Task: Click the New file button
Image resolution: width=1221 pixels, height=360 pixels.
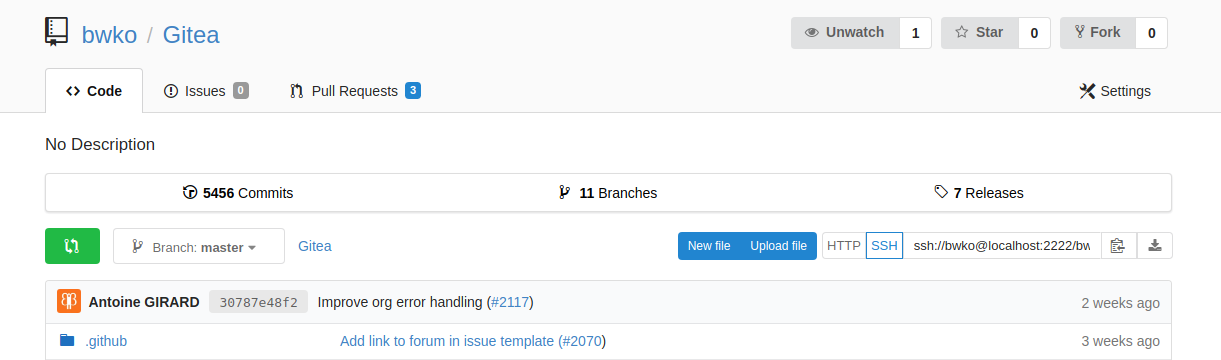Action: [709, 246]
